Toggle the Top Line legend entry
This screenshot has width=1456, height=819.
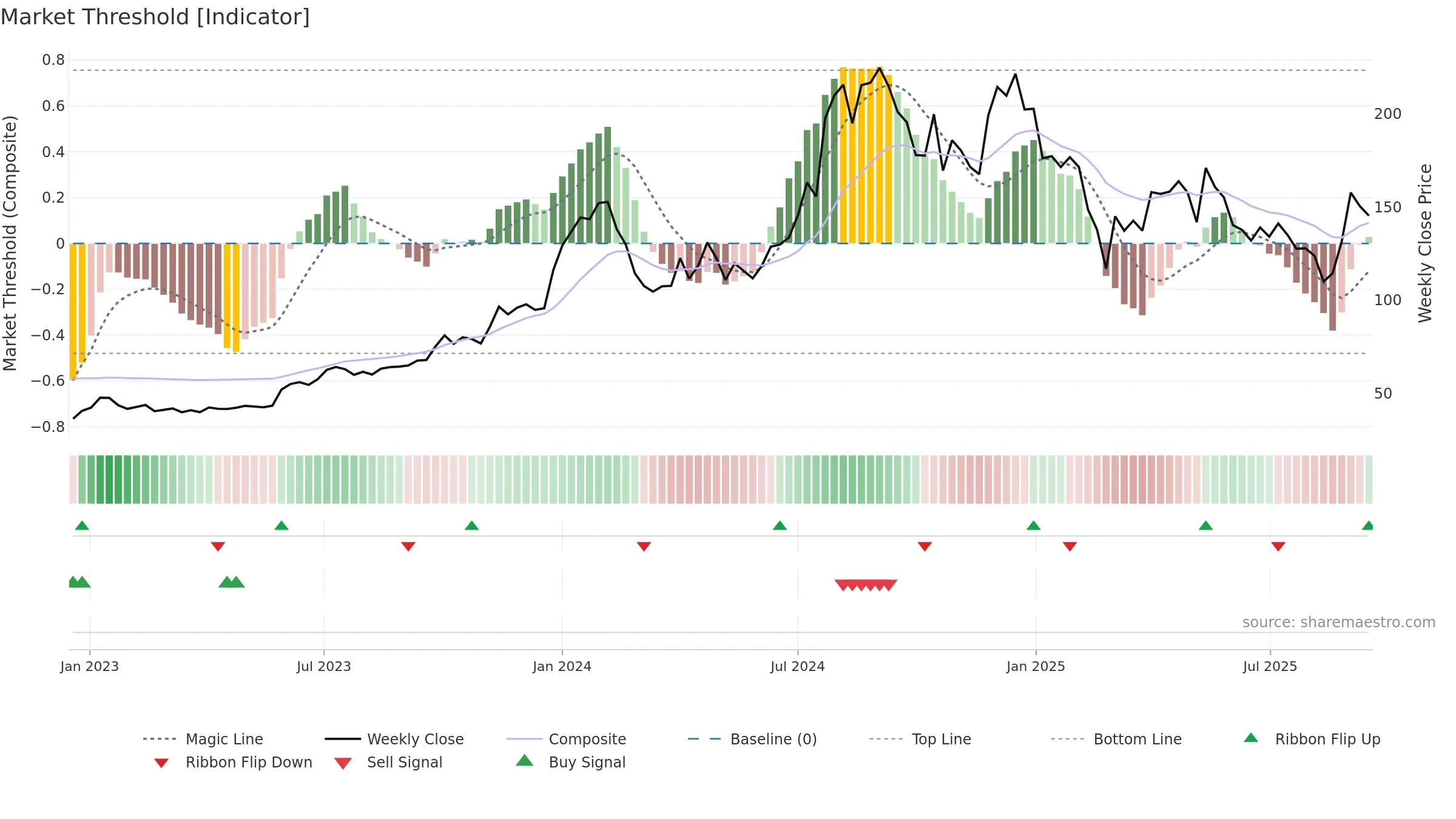920,739
